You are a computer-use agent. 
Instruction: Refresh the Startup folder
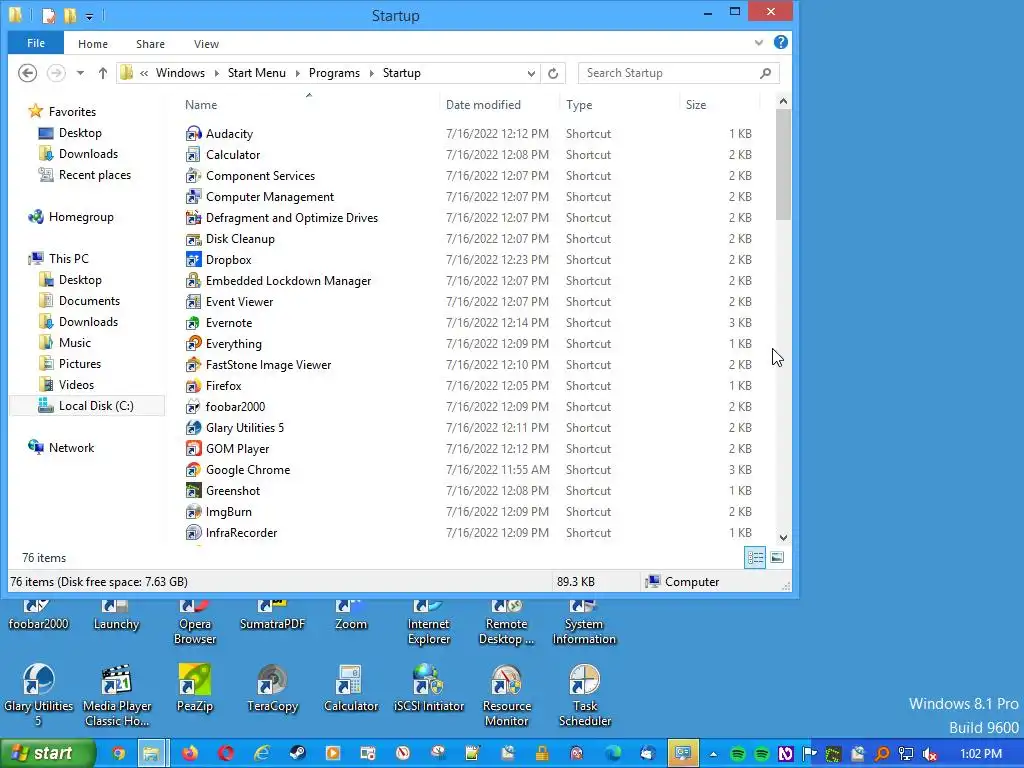pyautogui.click(x=553, y=73)
